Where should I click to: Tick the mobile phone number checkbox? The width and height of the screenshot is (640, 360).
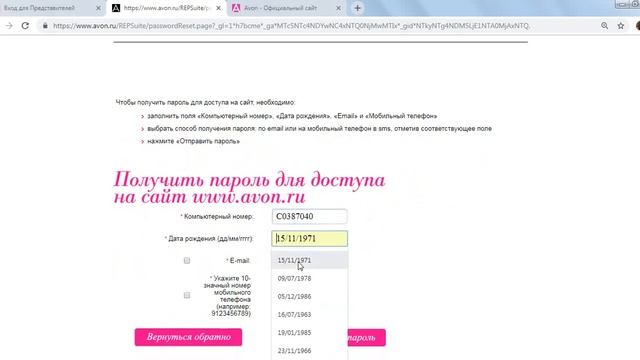187,295
